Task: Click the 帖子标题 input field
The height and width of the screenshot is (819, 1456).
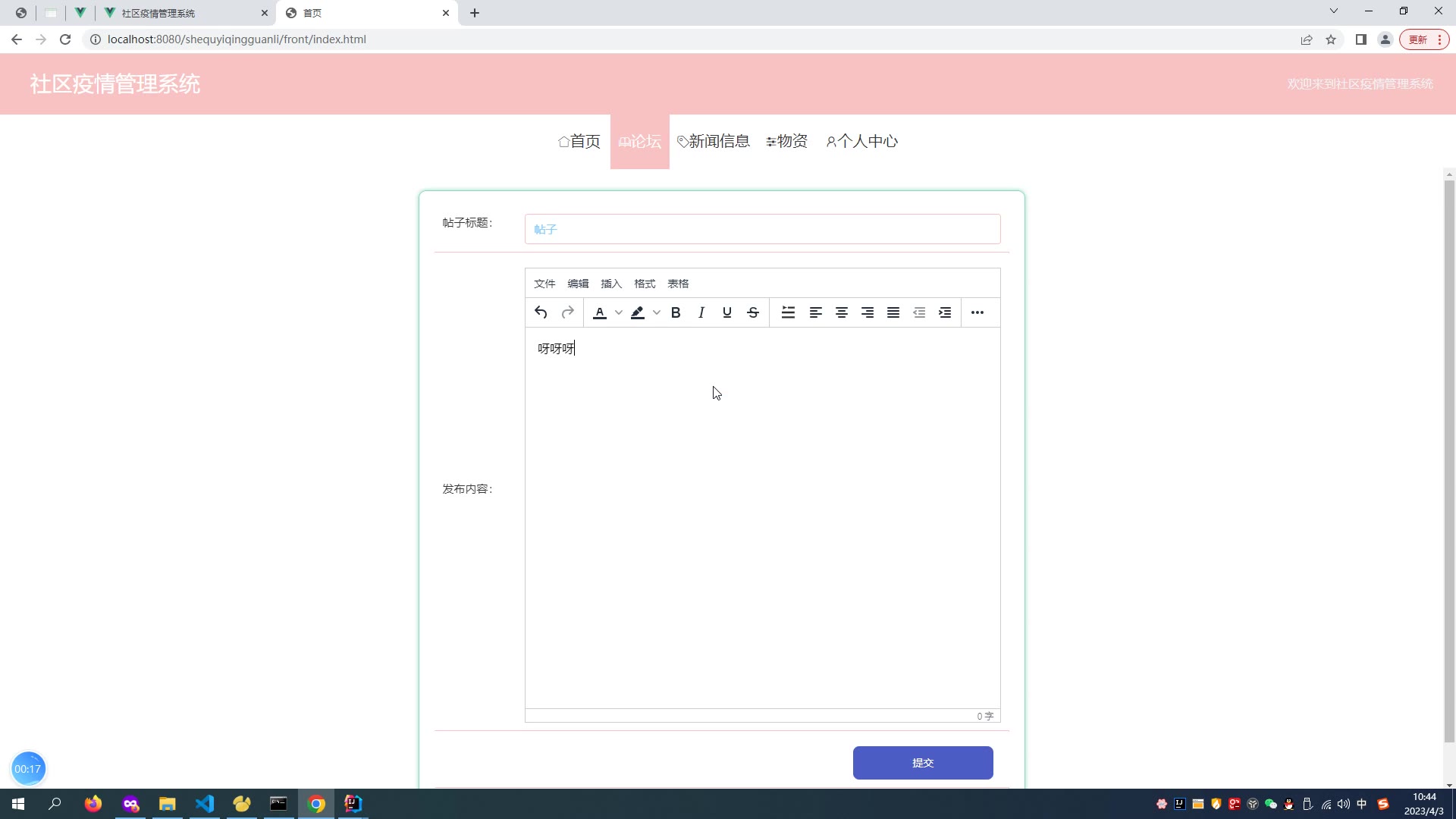Action: point(762,229)
